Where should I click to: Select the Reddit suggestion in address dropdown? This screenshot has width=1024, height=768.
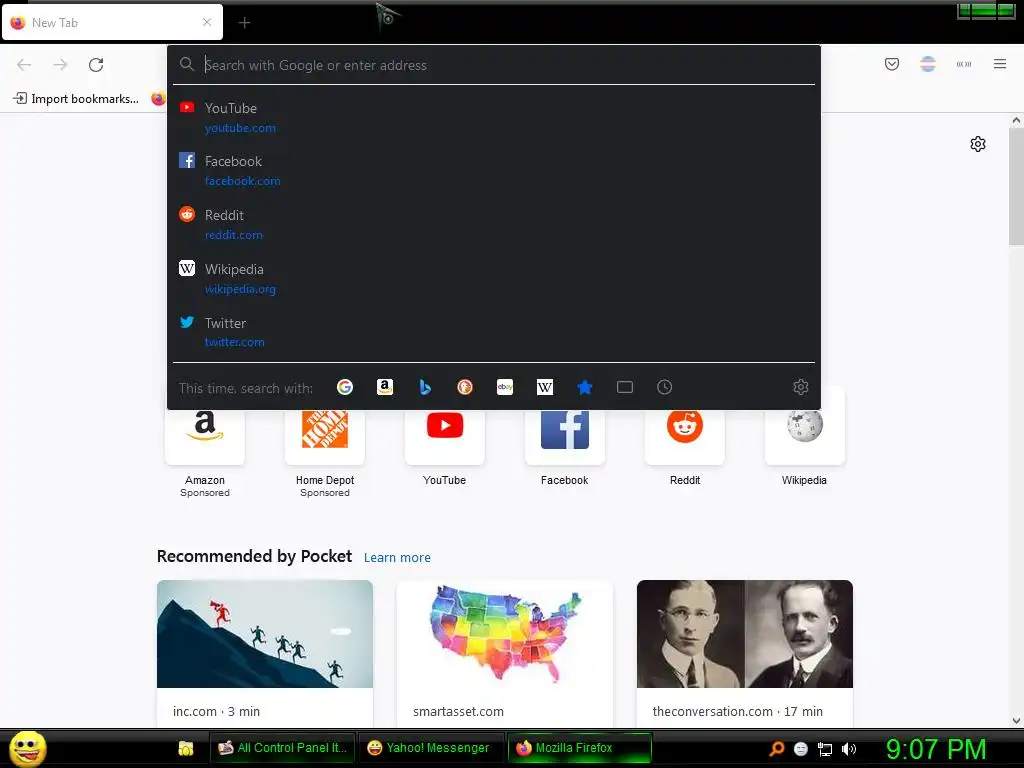[x=494, y=225]
